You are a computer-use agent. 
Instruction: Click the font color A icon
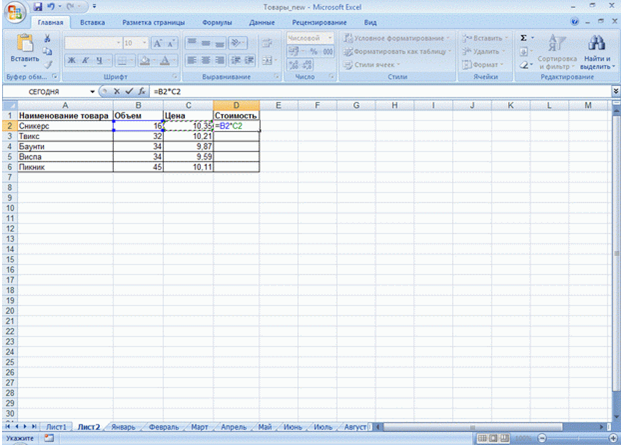[x=164, y=60]
